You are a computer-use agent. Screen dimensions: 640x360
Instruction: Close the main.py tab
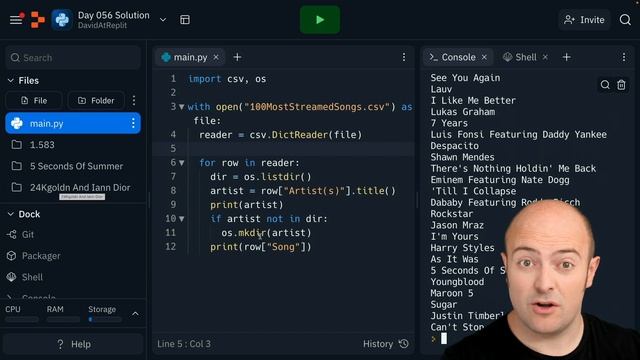pyautogui.click(x=216, y=58)
